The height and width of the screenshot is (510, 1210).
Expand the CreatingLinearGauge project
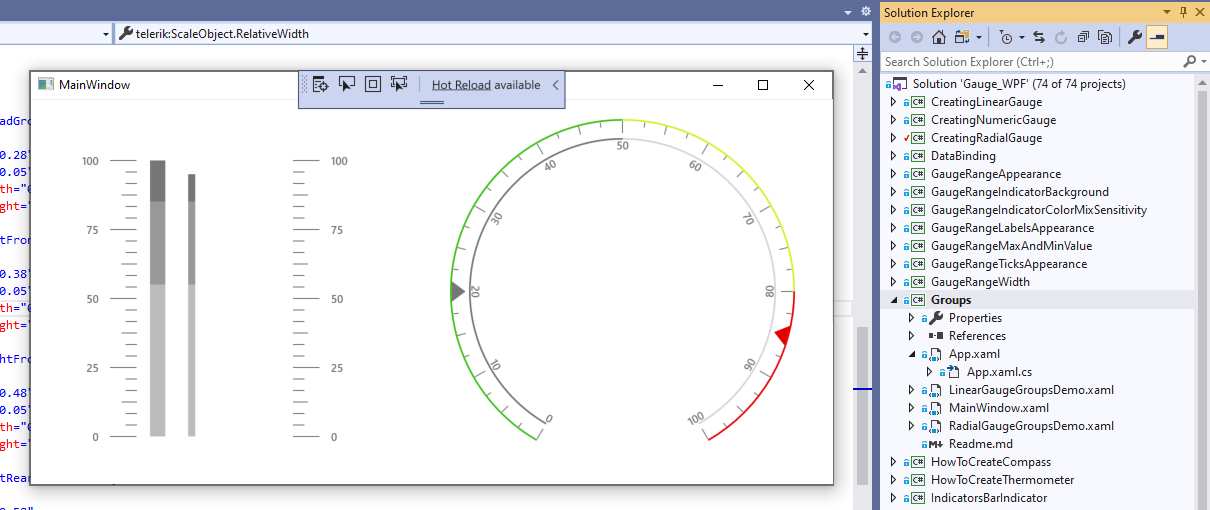click(894, 102)
